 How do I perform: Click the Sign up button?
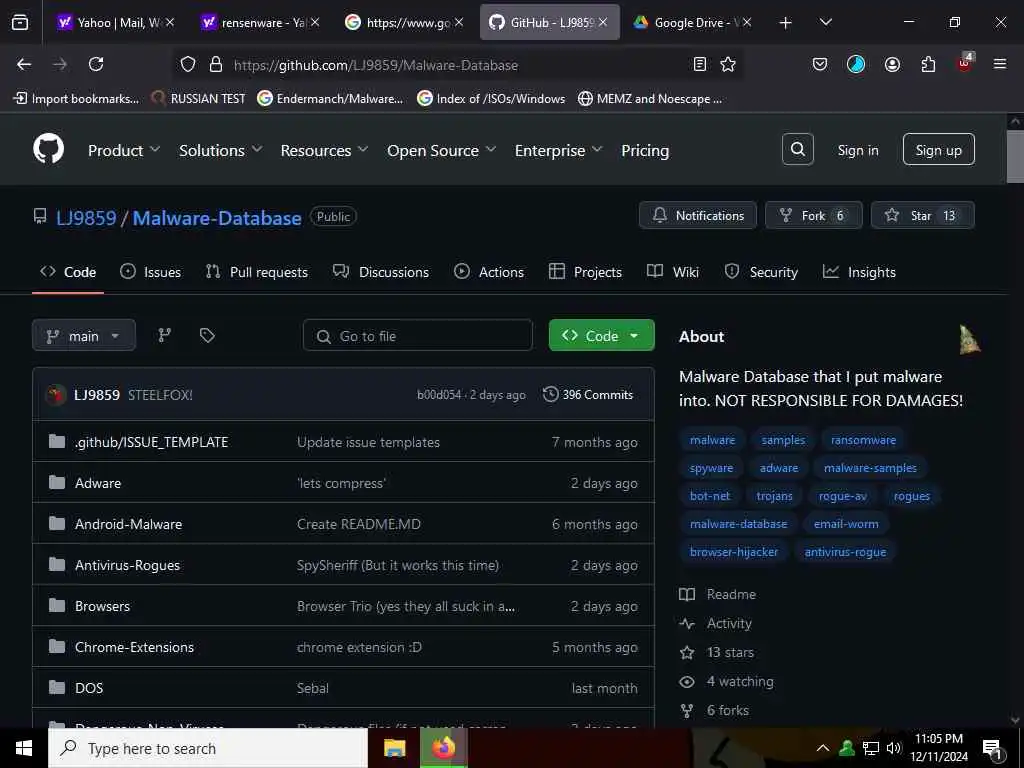click(938, 150)
